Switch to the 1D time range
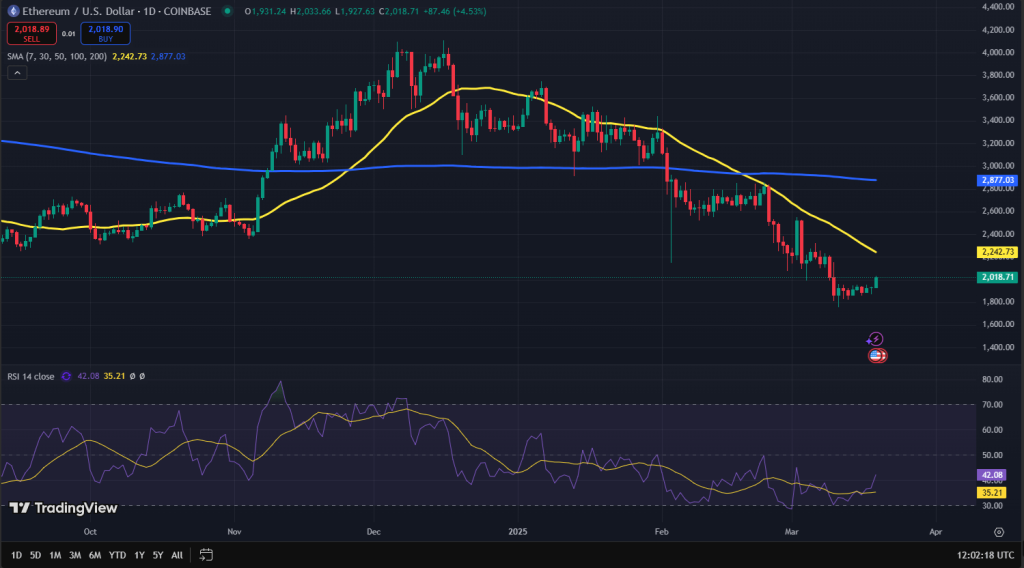This screenshot has width=1024, height=568. [16, 555]
